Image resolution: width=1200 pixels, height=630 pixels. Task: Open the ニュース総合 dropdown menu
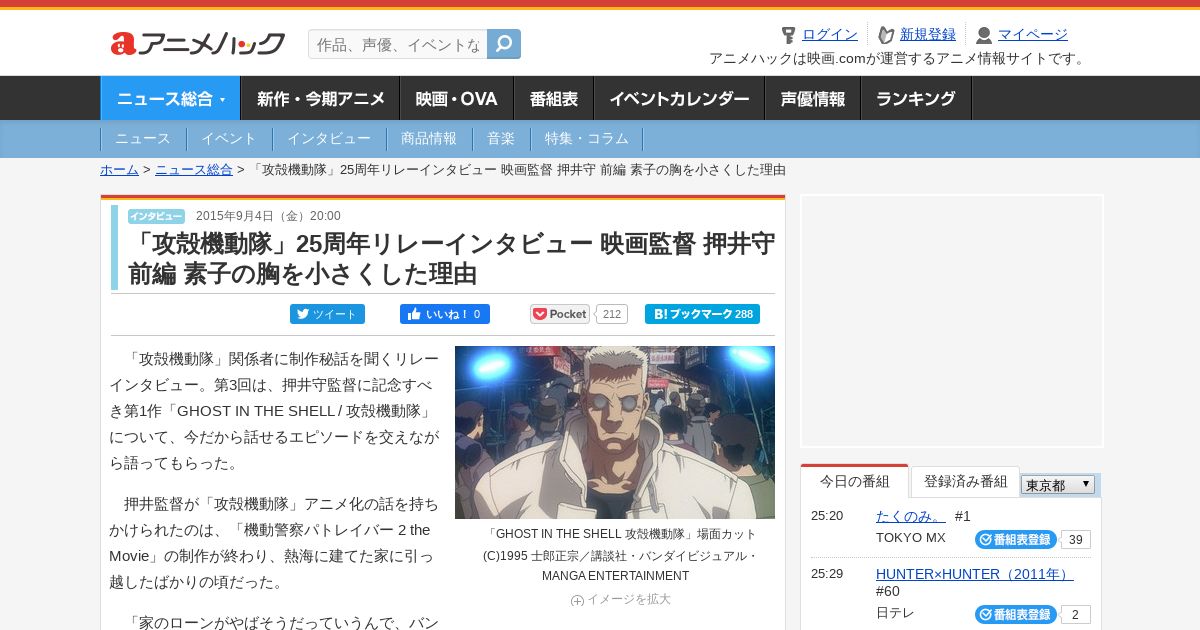170,98
